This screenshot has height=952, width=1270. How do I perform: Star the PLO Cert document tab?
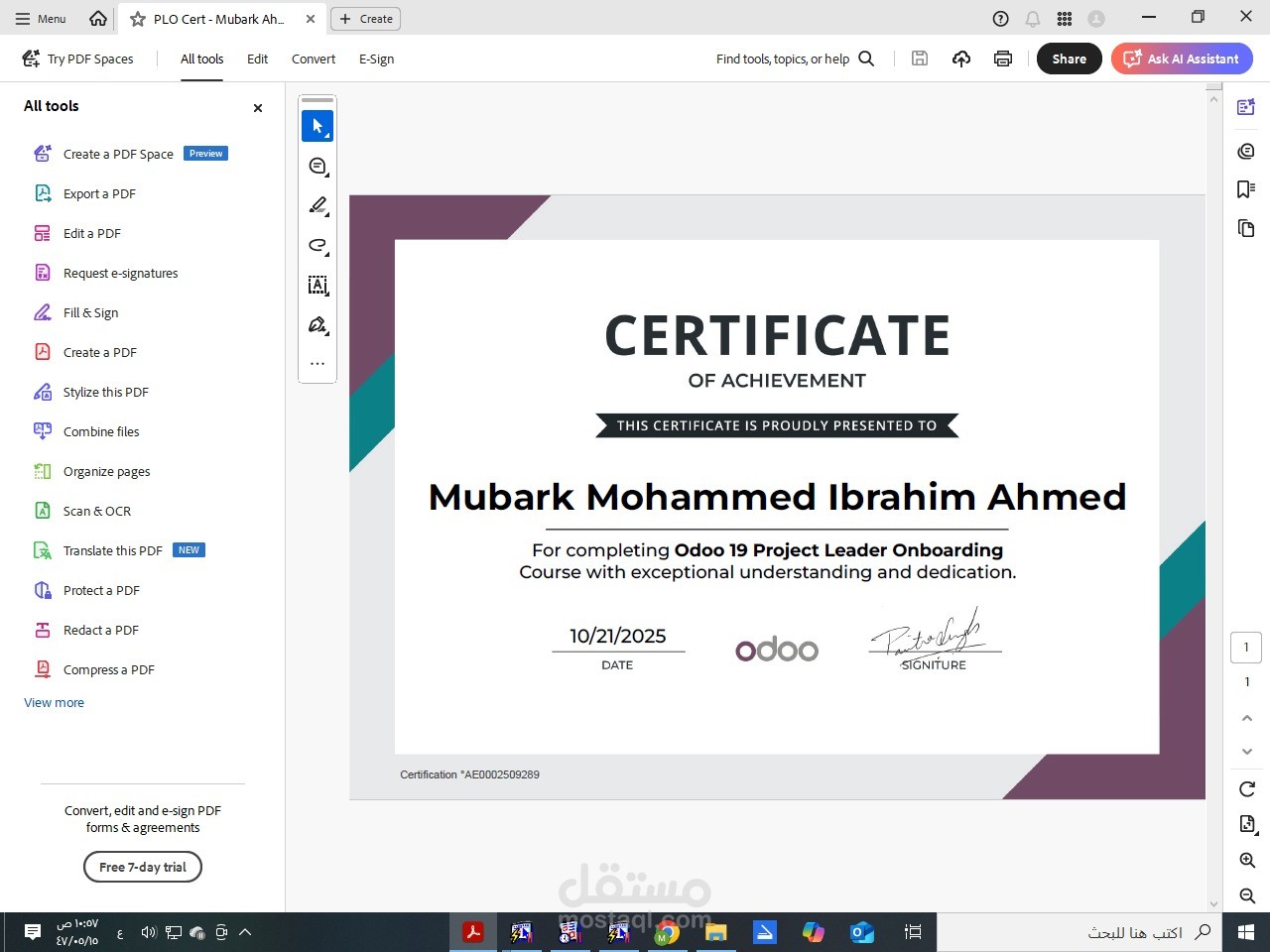(138, 19)
